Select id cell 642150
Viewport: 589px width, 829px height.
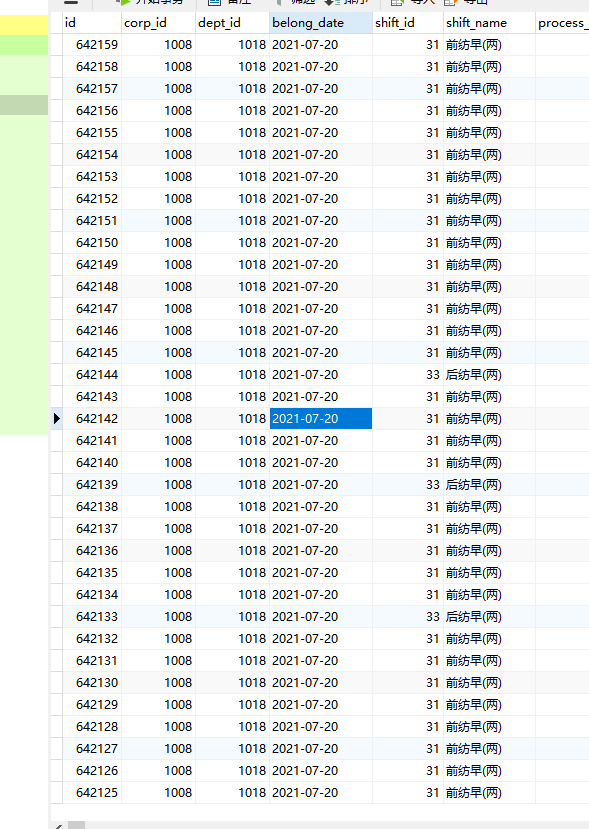click(x=92, y=243)
